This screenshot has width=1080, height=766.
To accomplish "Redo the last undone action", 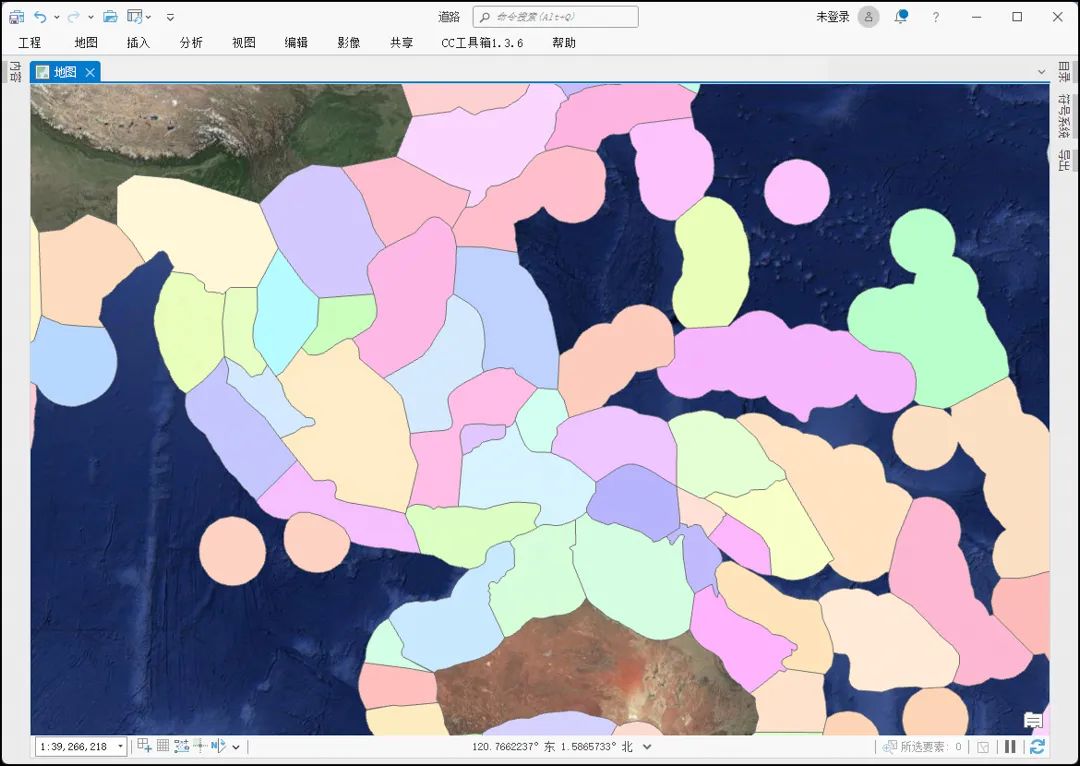I will pos(73,17).
